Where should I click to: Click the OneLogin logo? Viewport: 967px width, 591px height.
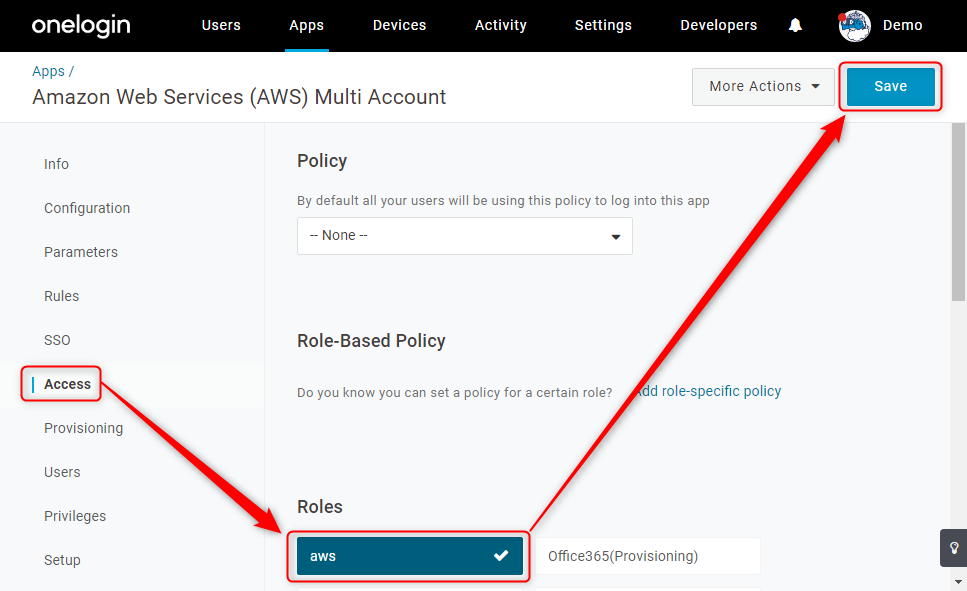[x=81, y=25]
